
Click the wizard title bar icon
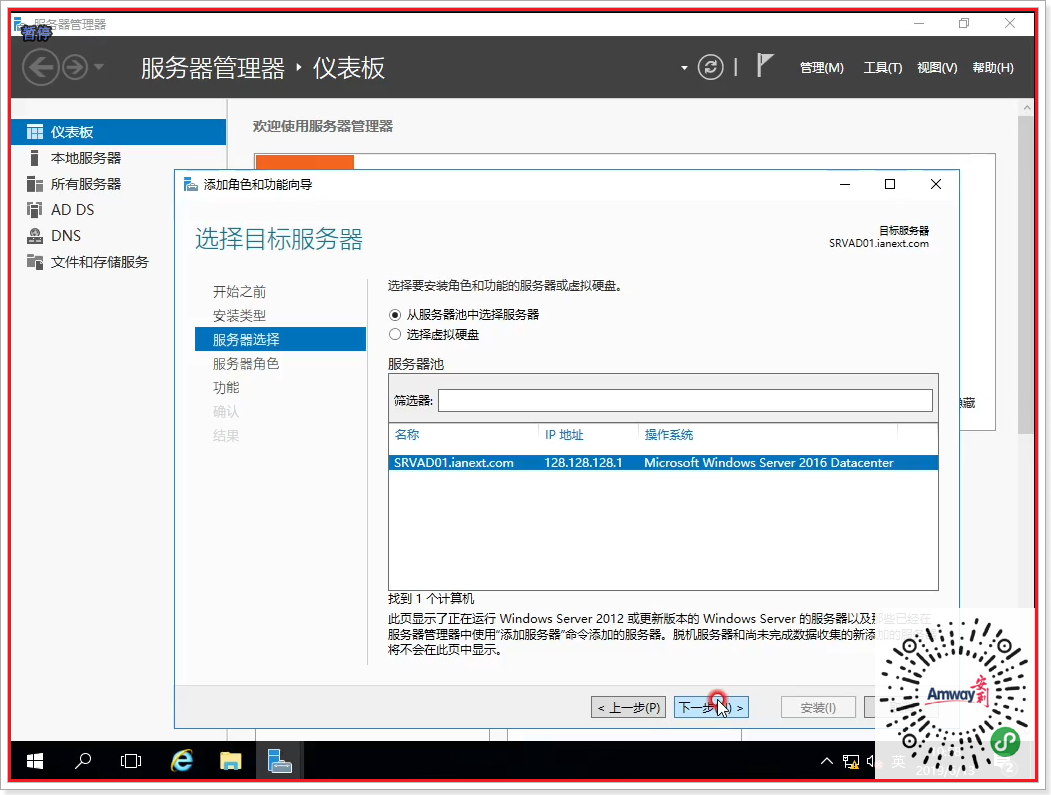pos(190,184)
